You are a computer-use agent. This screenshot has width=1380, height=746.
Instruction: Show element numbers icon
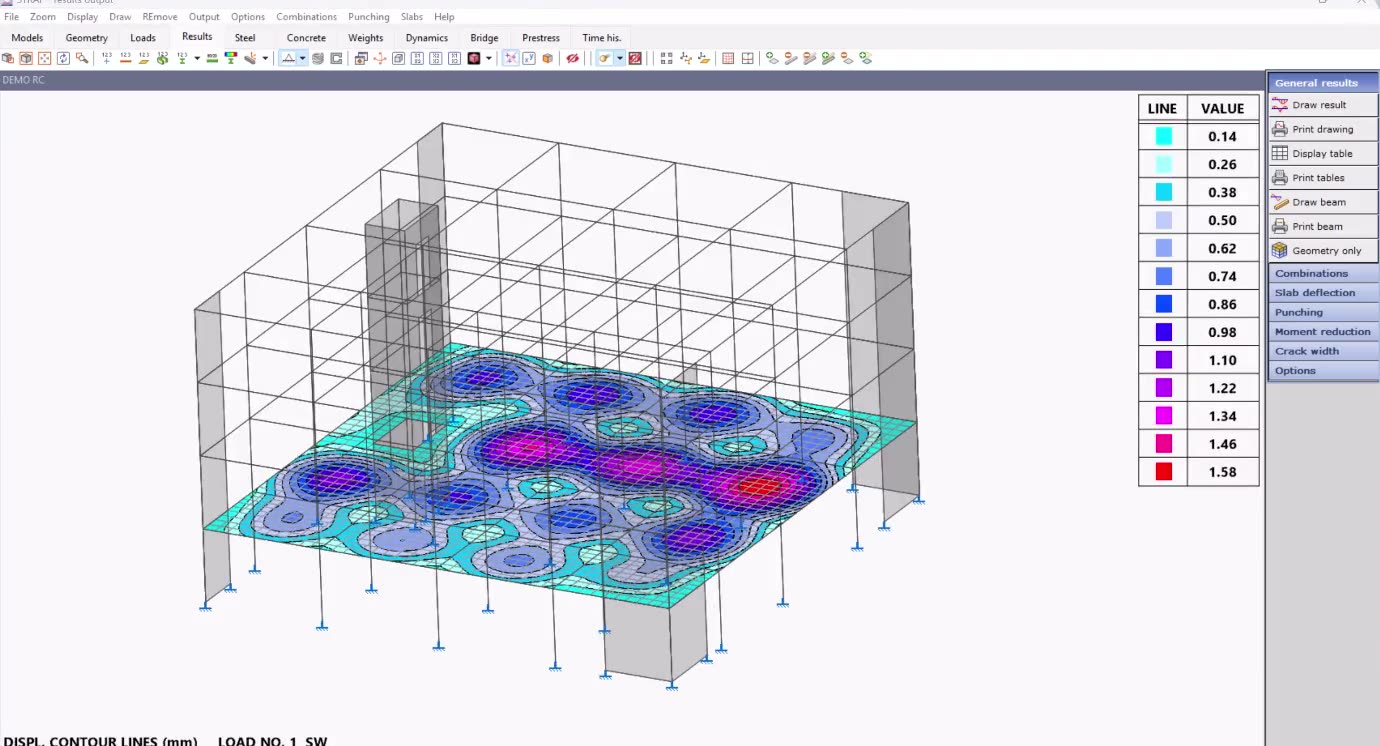point(144,58)
